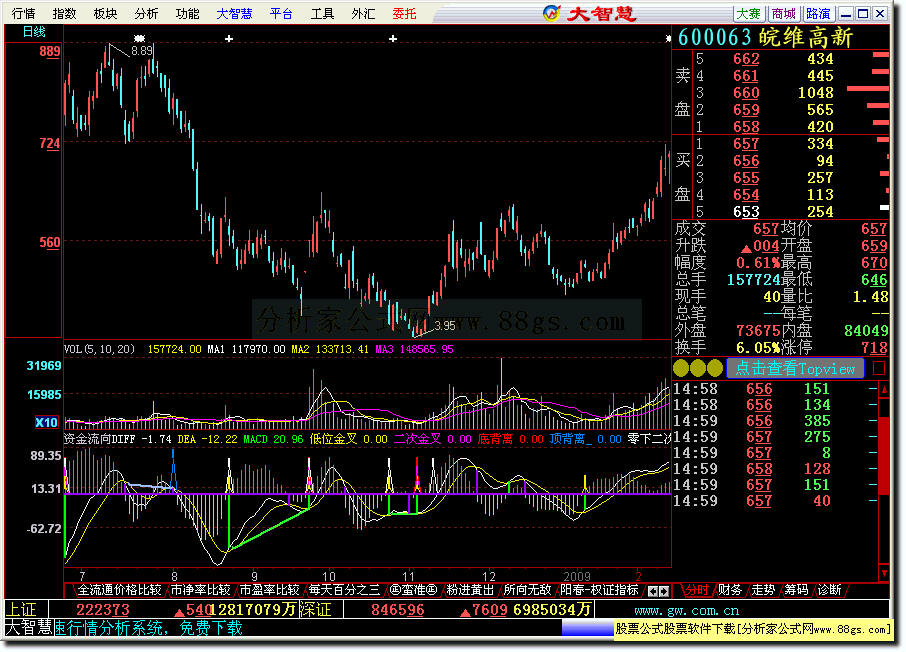Open the 分析 menu
The width and height of the screenshot is (906, 652).
(146, 13)
